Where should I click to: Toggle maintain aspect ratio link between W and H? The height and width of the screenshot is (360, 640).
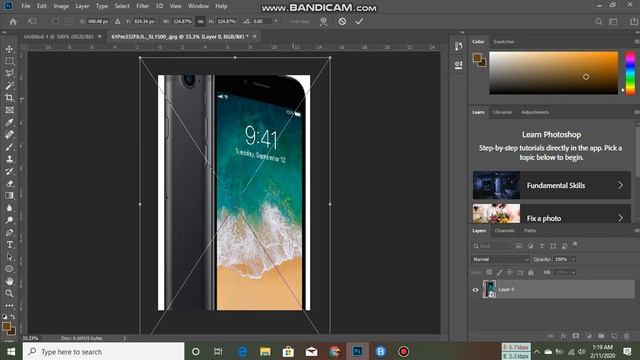(200, 21)
